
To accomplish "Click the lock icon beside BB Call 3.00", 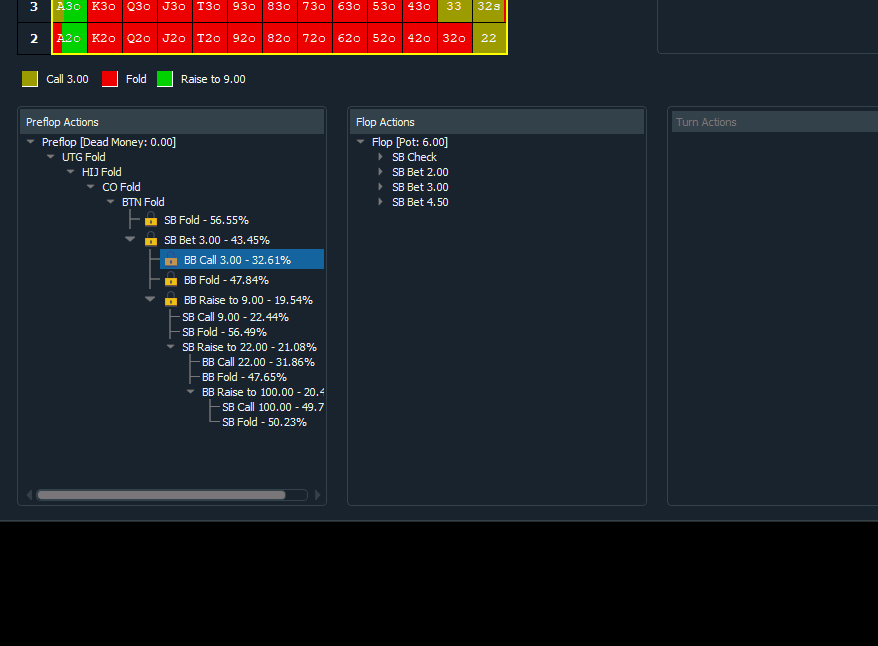I will pyautogui.click(x=171, y=260).
